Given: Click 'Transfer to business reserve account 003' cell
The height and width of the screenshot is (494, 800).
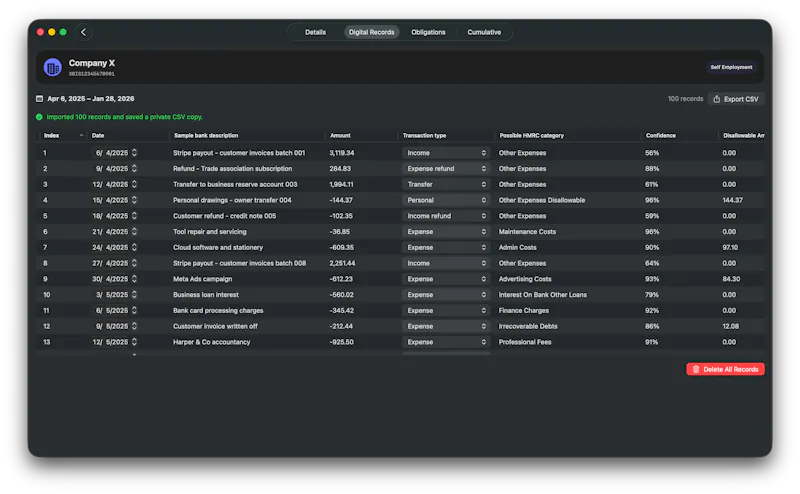Looking at the screenshot, I should pyautogui.click(x=235, y=184).
